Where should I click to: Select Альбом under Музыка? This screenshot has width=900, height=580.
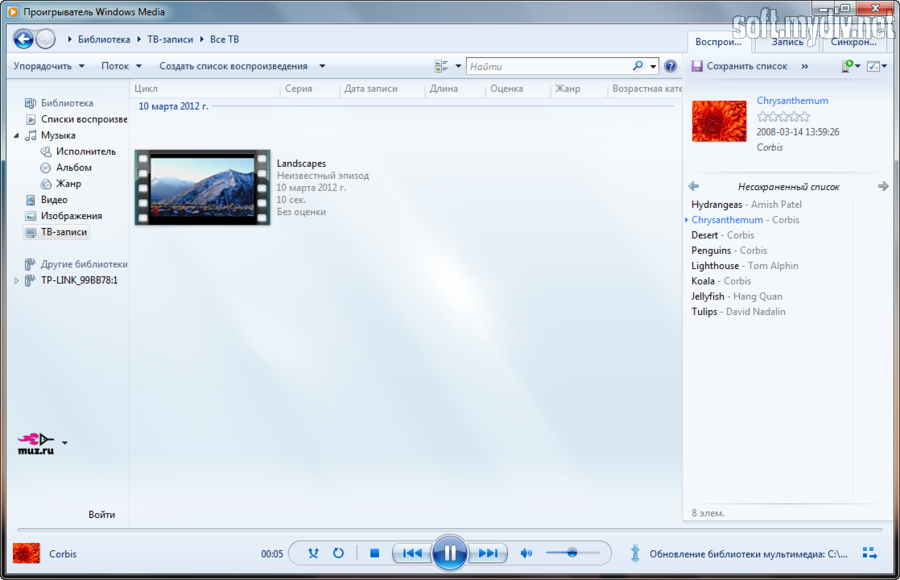click(x=73, y=167)
